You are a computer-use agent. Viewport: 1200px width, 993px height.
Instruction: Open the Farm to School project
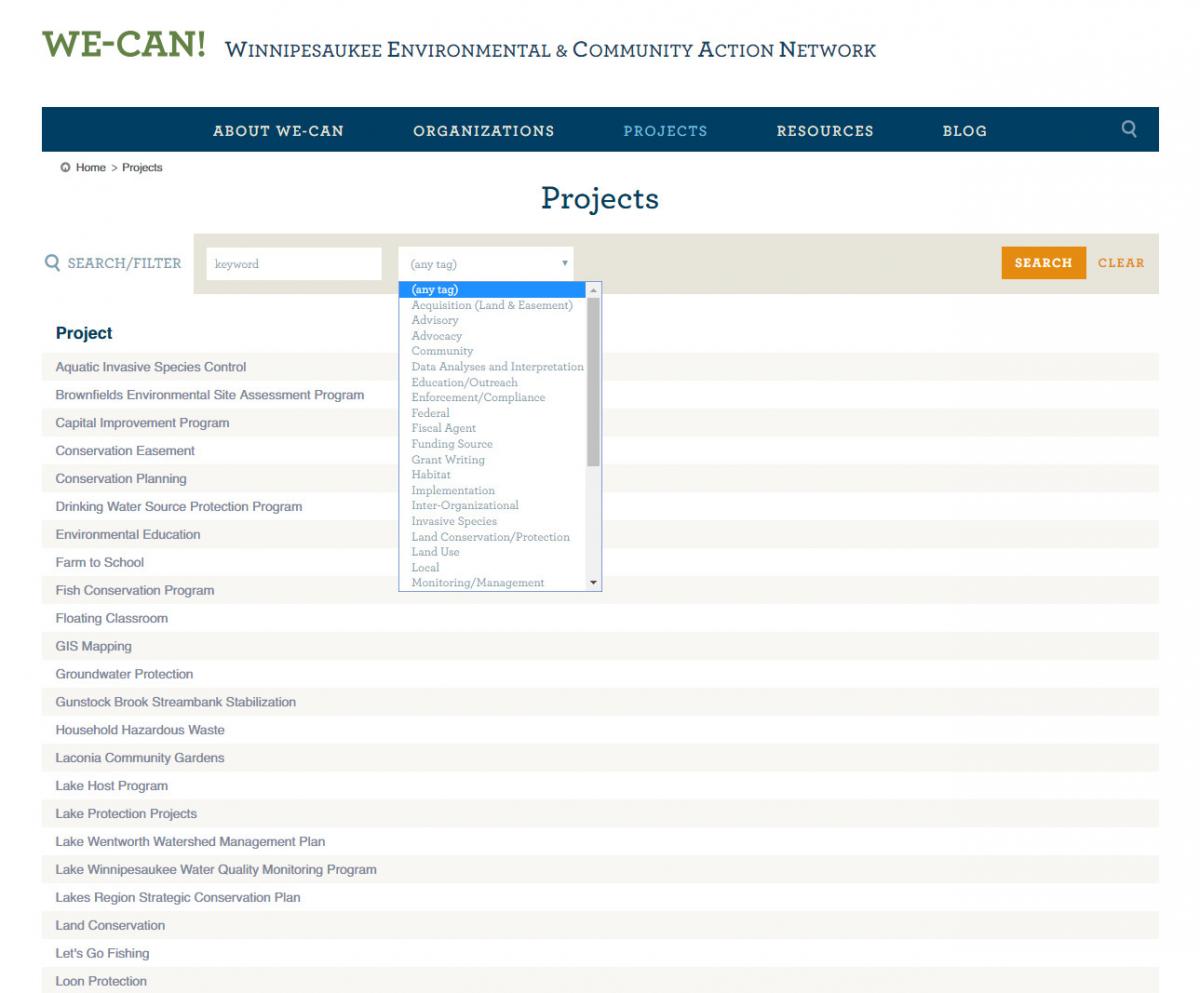pos(100,563)
